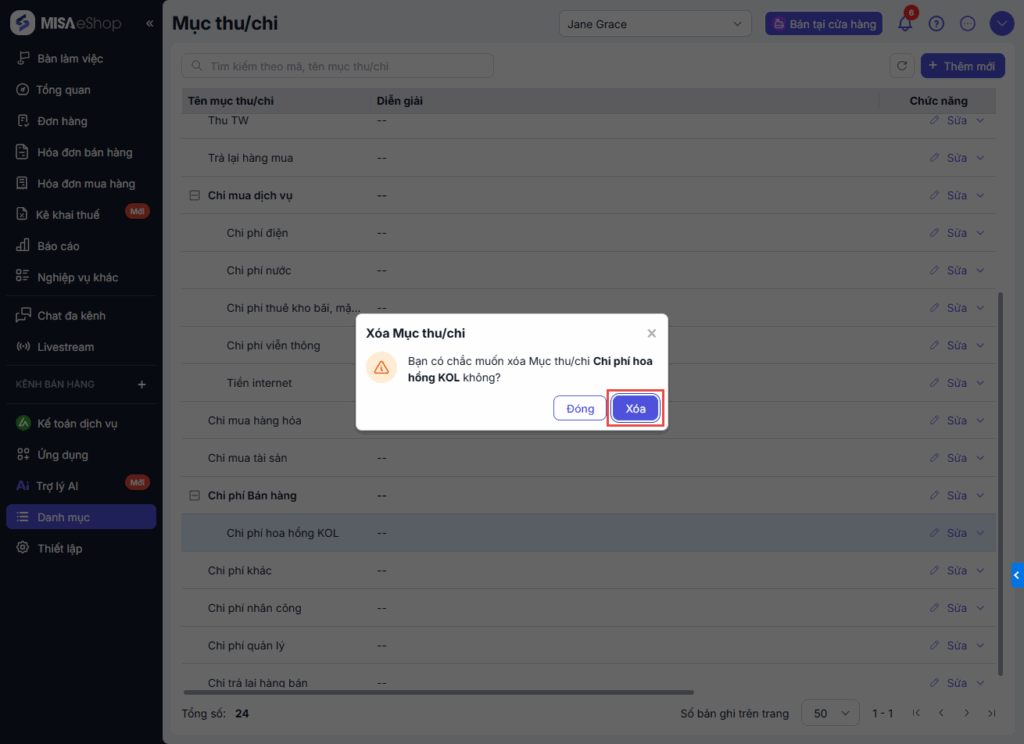The height and width of the screenshot is (744, 1024).
Task: Open the Jane Grace store dropdown
Action: tap(655, 24)
